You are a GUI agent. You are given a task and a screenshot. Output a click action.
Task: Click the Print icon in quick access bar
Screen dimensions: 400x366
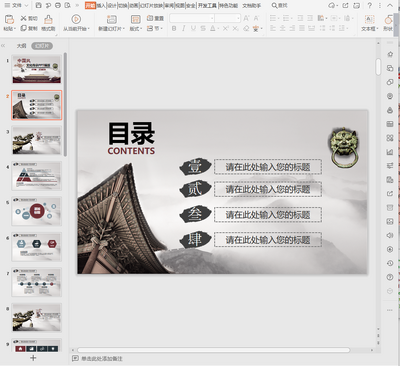(58, 5)
